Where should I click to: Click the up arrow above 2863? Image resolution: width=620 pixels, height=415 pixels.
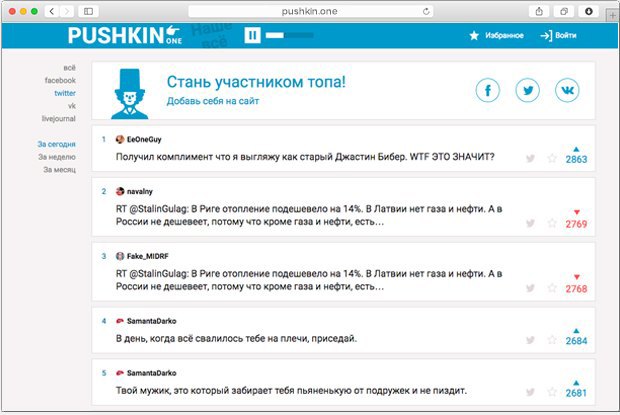[576, 149]
